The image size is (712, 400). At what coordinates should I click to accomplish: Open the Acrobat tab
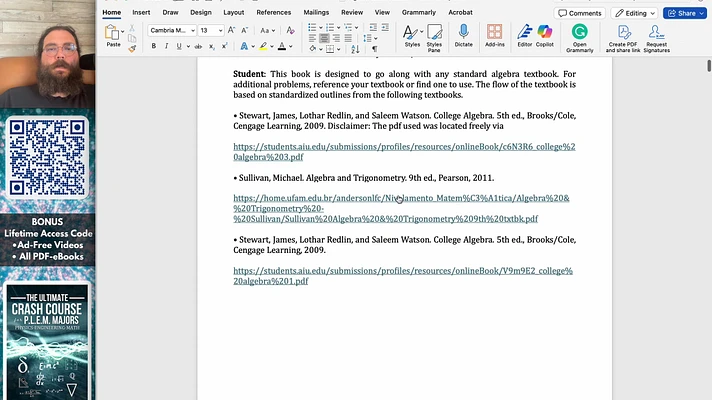click(460, 12)
